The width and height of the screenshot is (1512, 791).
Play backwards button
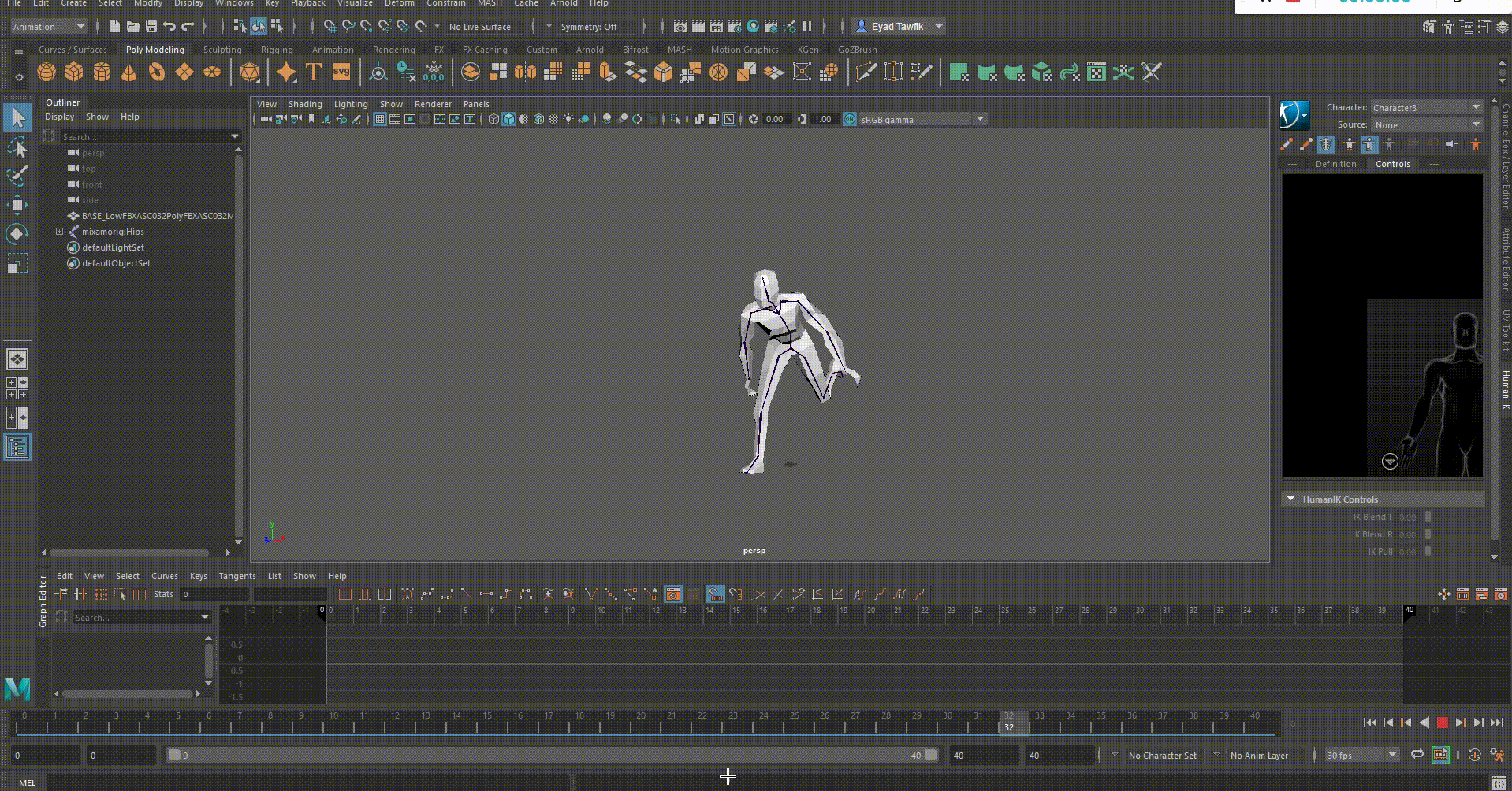1424,722
